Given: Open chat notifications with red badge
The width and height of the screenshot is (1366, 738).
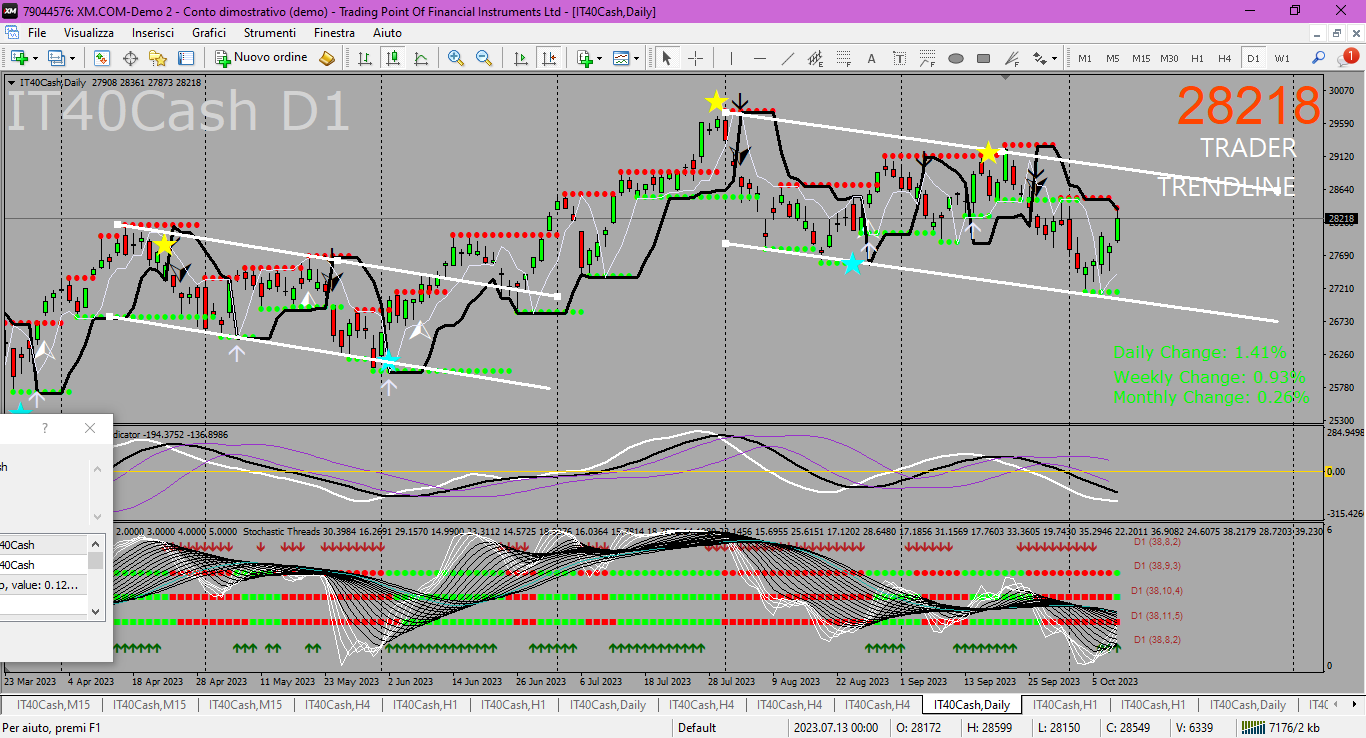Looking at the screenshot, I should [1346, 58].
